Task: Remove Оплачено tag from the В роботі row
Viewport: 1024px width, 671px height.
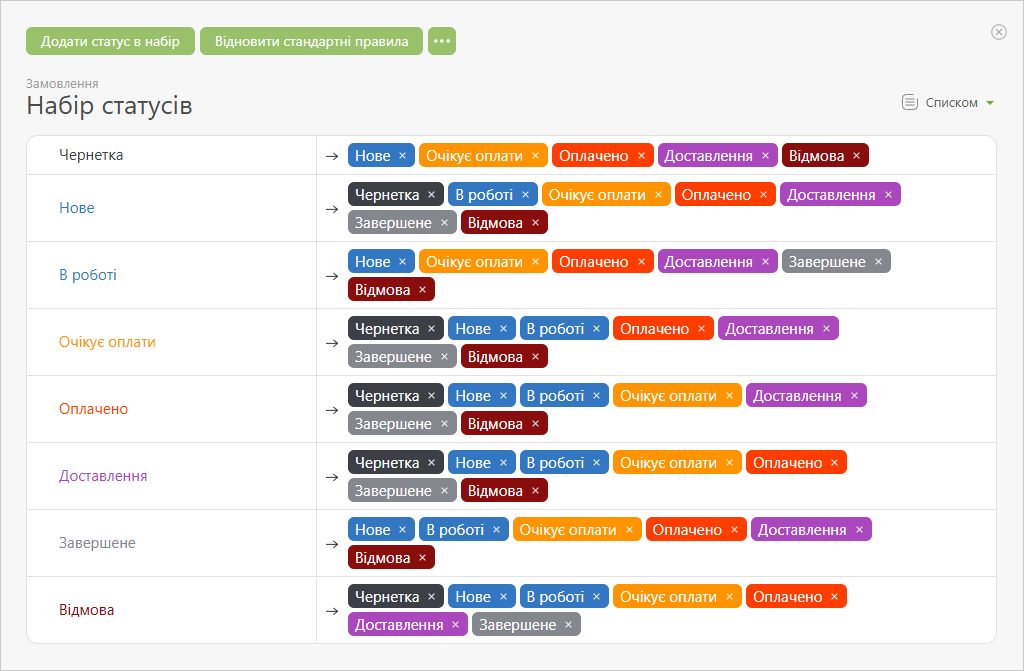Action: [x=641, y=261]
